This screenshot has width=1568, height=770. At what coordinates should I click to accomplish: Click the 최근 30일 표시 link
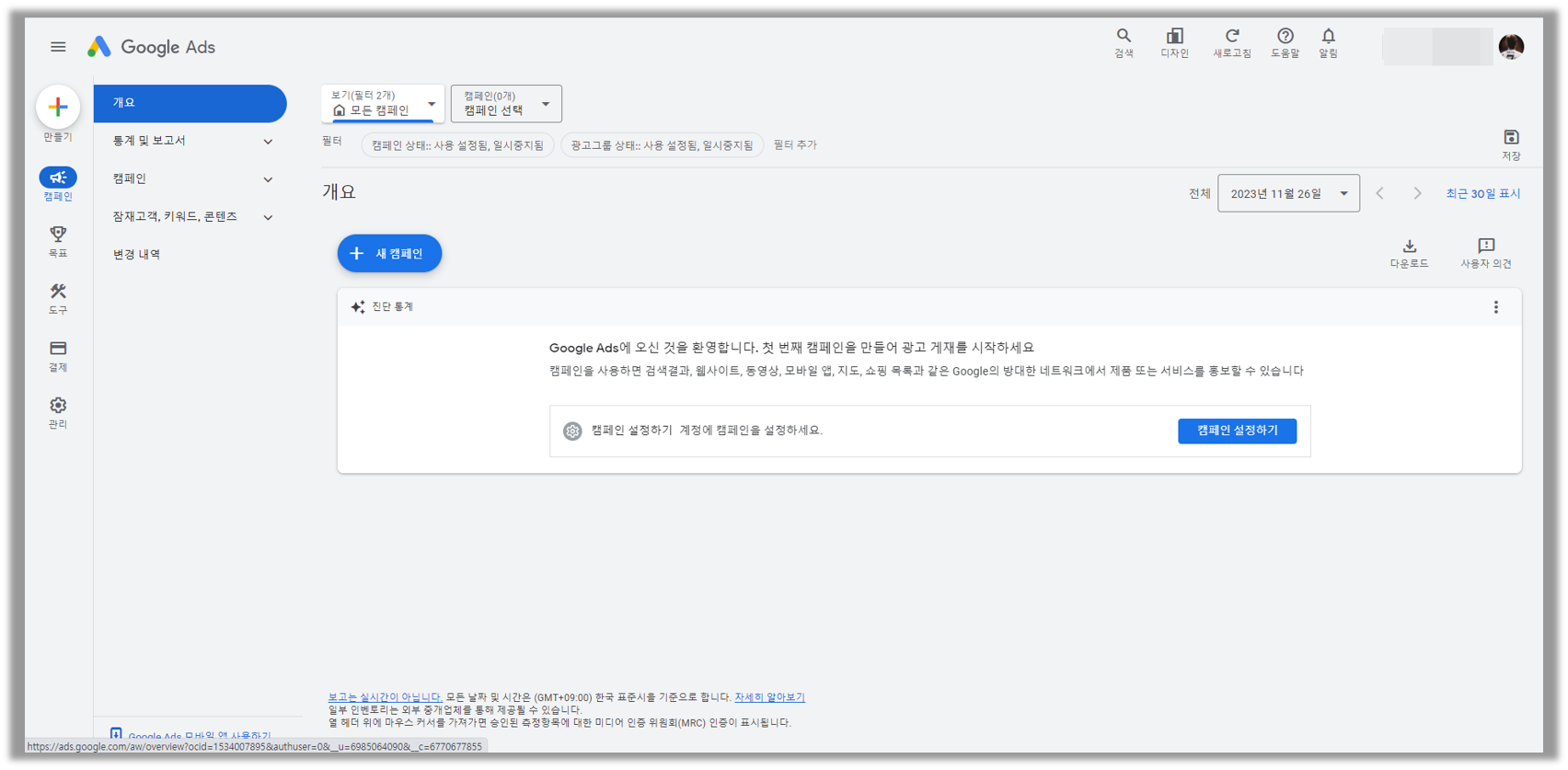(x=1482, y=193)
